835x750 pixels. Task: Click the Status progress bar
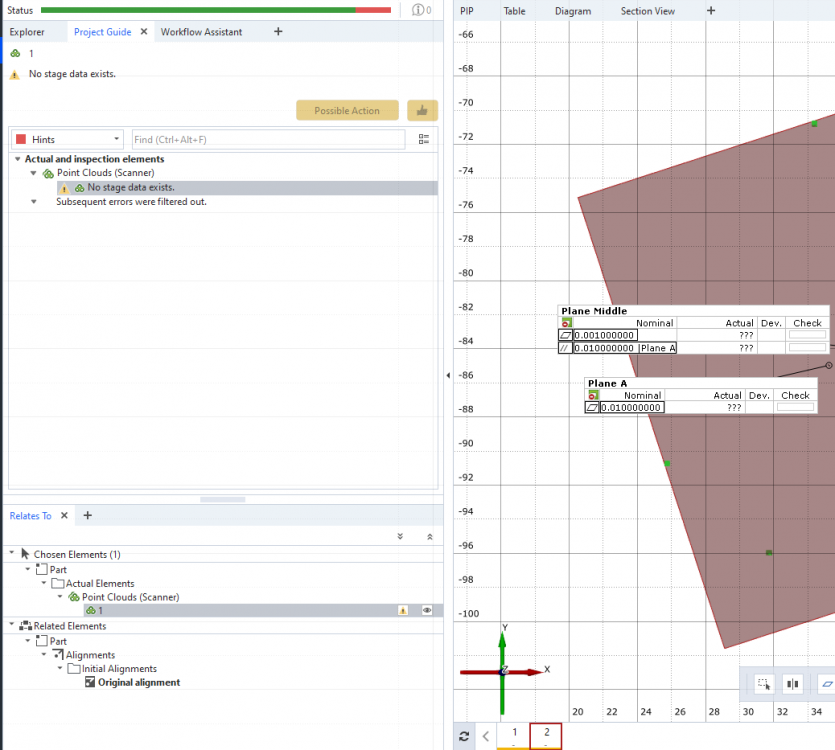point(215,10)
